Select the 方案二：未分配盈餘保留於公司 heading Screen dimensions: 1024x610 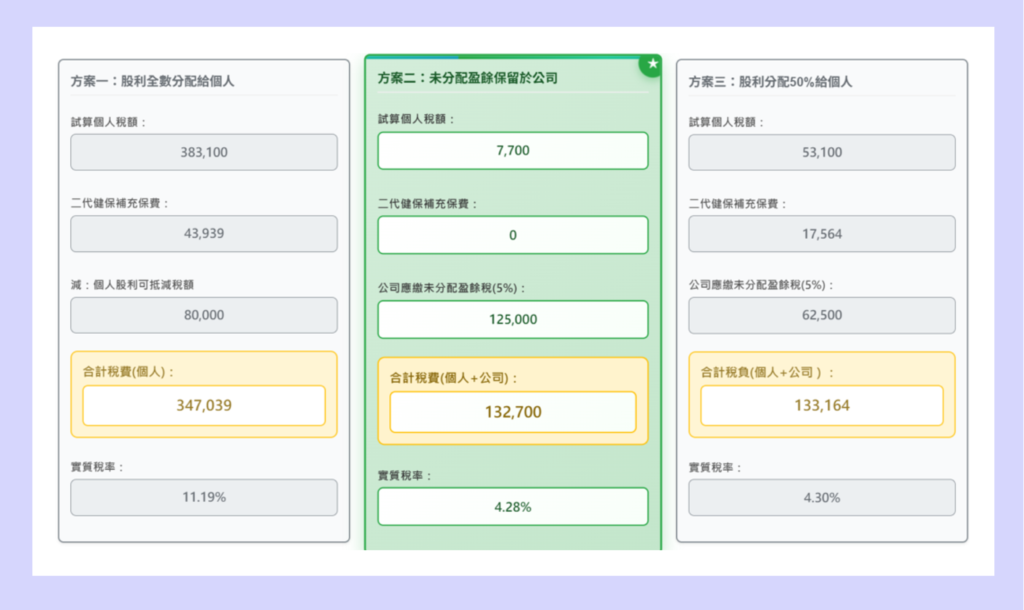(467, 77)
